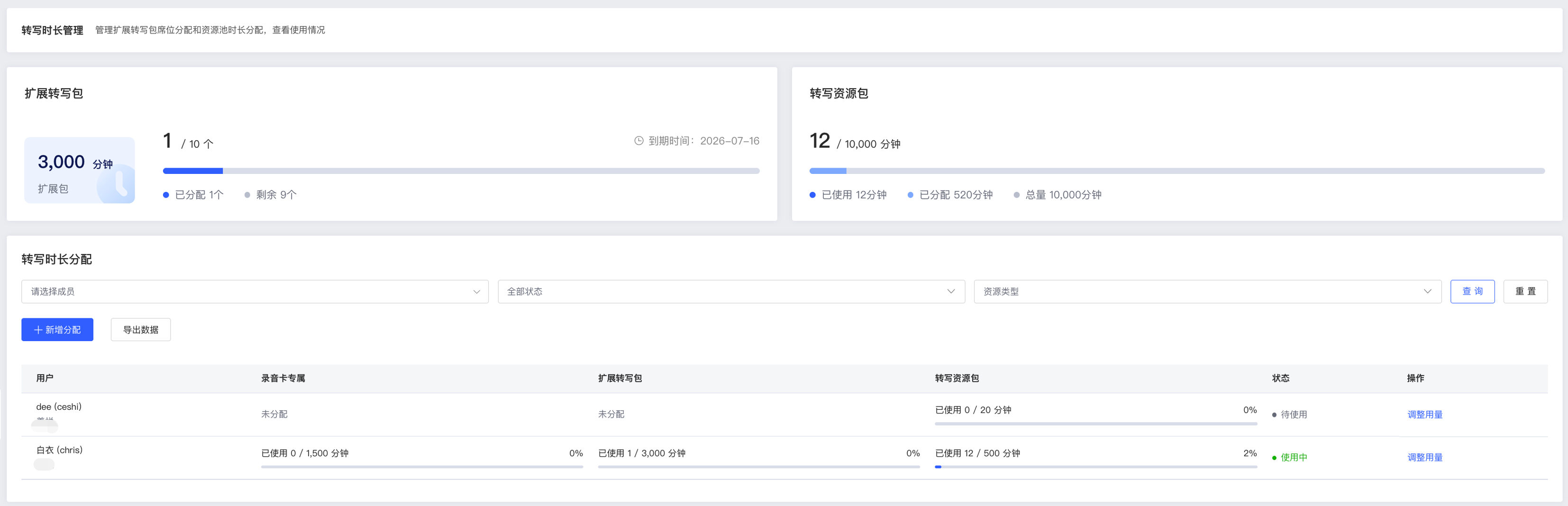Viewport: 1568px width, 506px height.
Task: Click the clock icon beside 到期时间
Action: 638,141
